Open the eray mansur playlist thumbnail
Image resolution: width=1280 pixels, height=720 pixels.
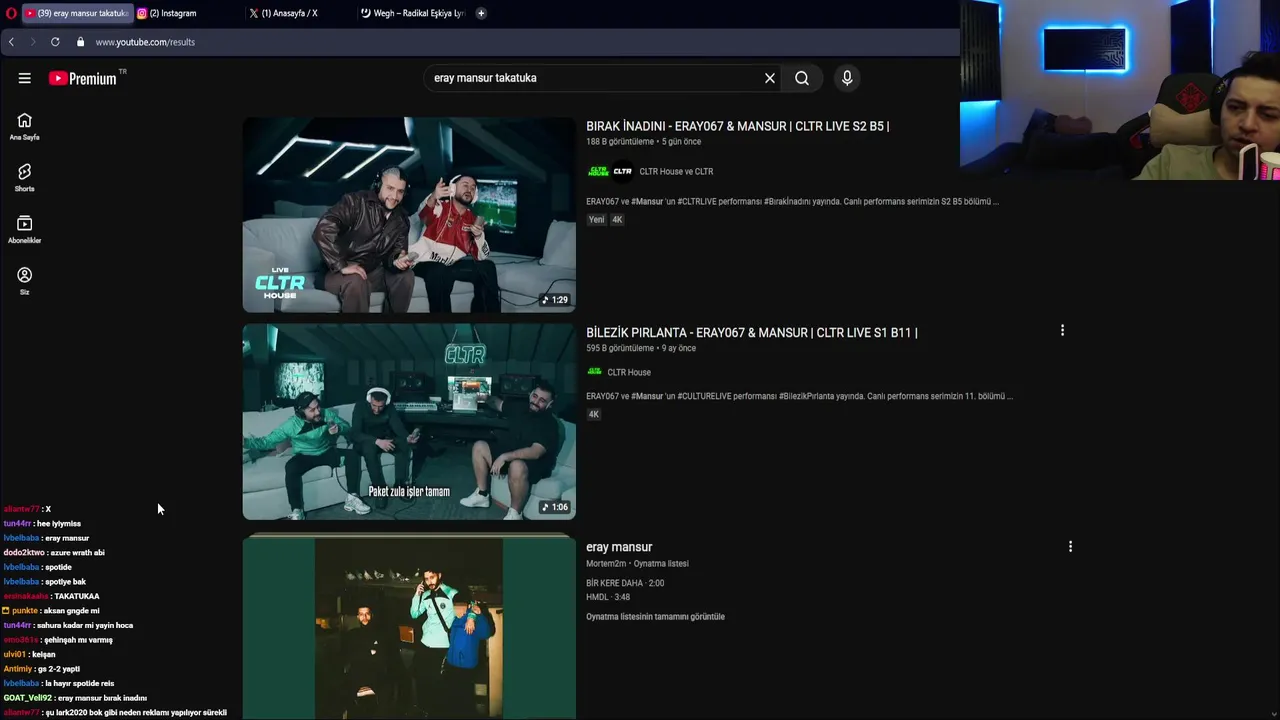409,628
